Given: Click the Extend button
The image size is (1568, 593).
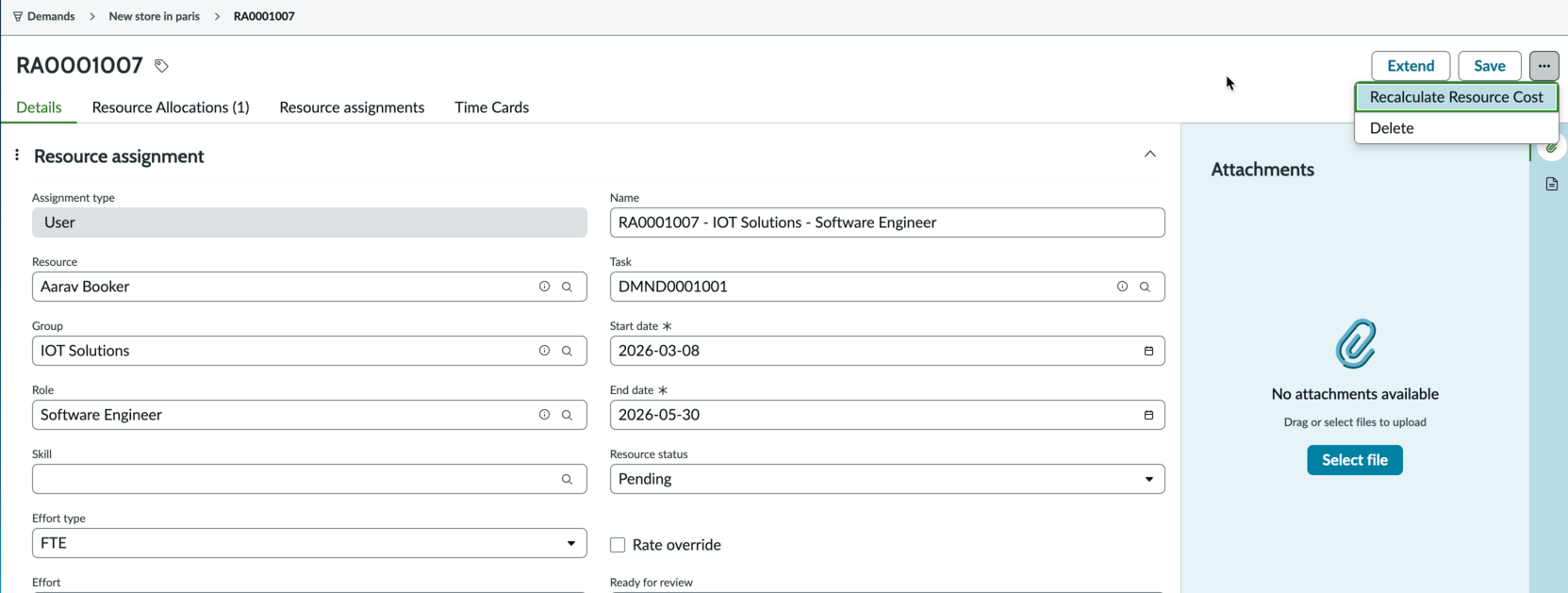Looking at the screenshot, I should tap(1411, 66).
